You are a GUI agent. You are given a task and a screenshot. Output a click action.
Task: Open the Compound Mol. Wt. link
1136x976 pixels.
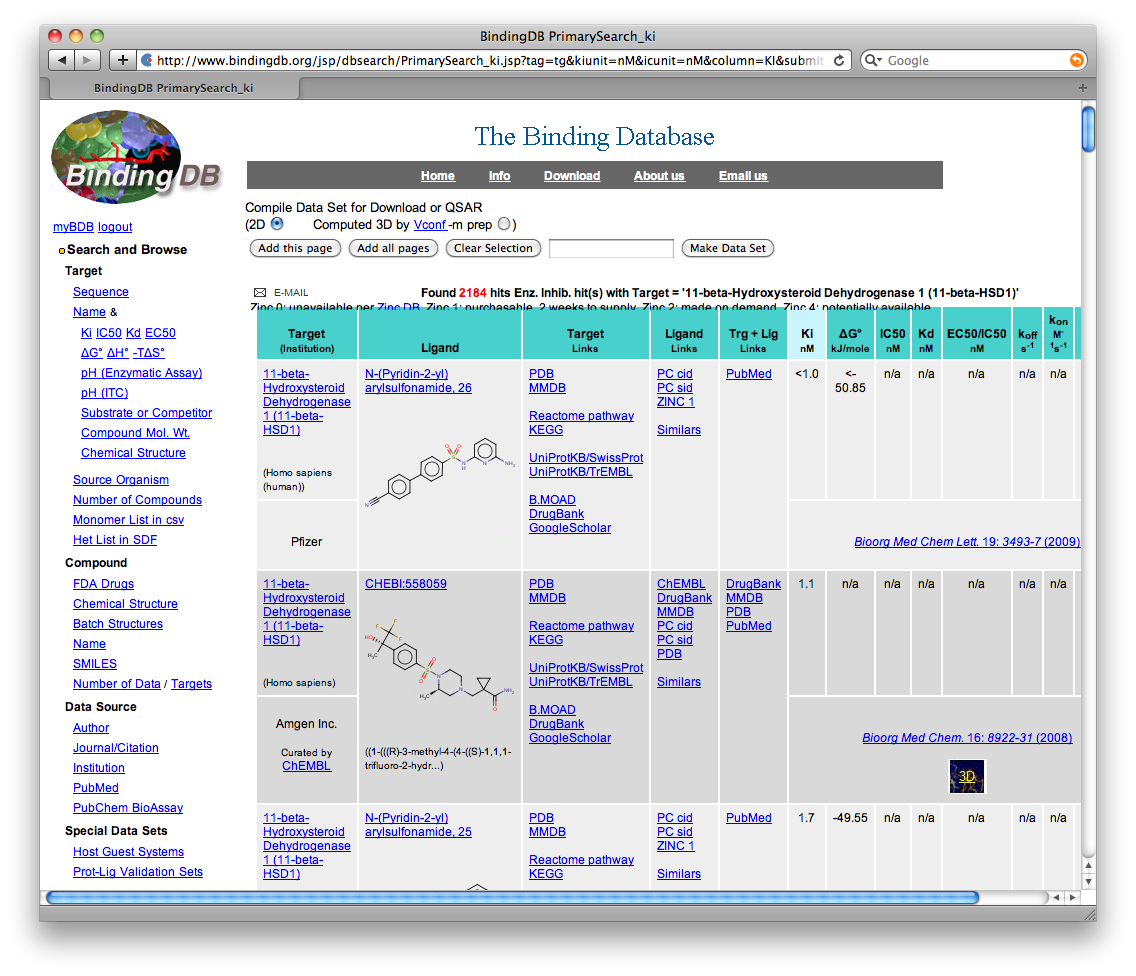[135, 433]
